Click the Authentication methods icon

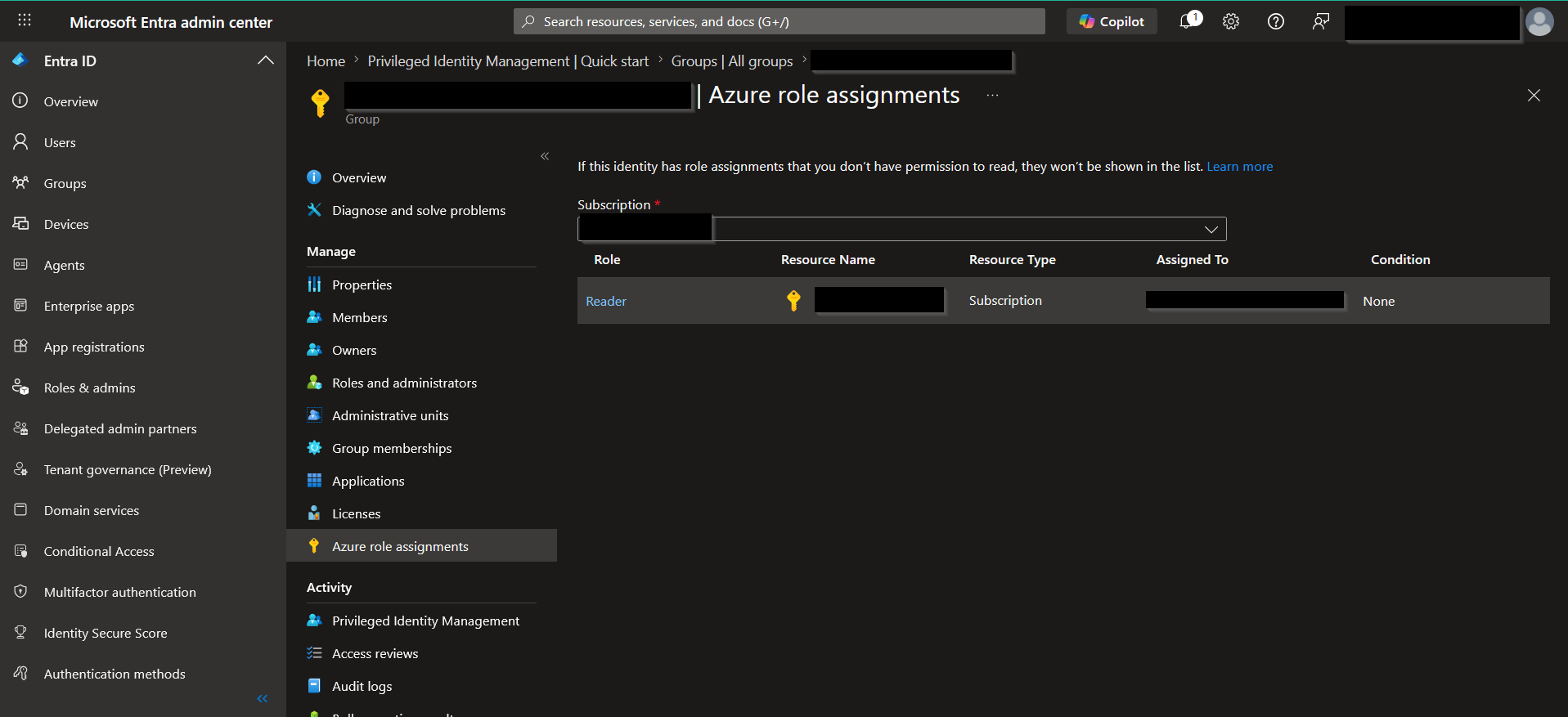tap(21, 673)
